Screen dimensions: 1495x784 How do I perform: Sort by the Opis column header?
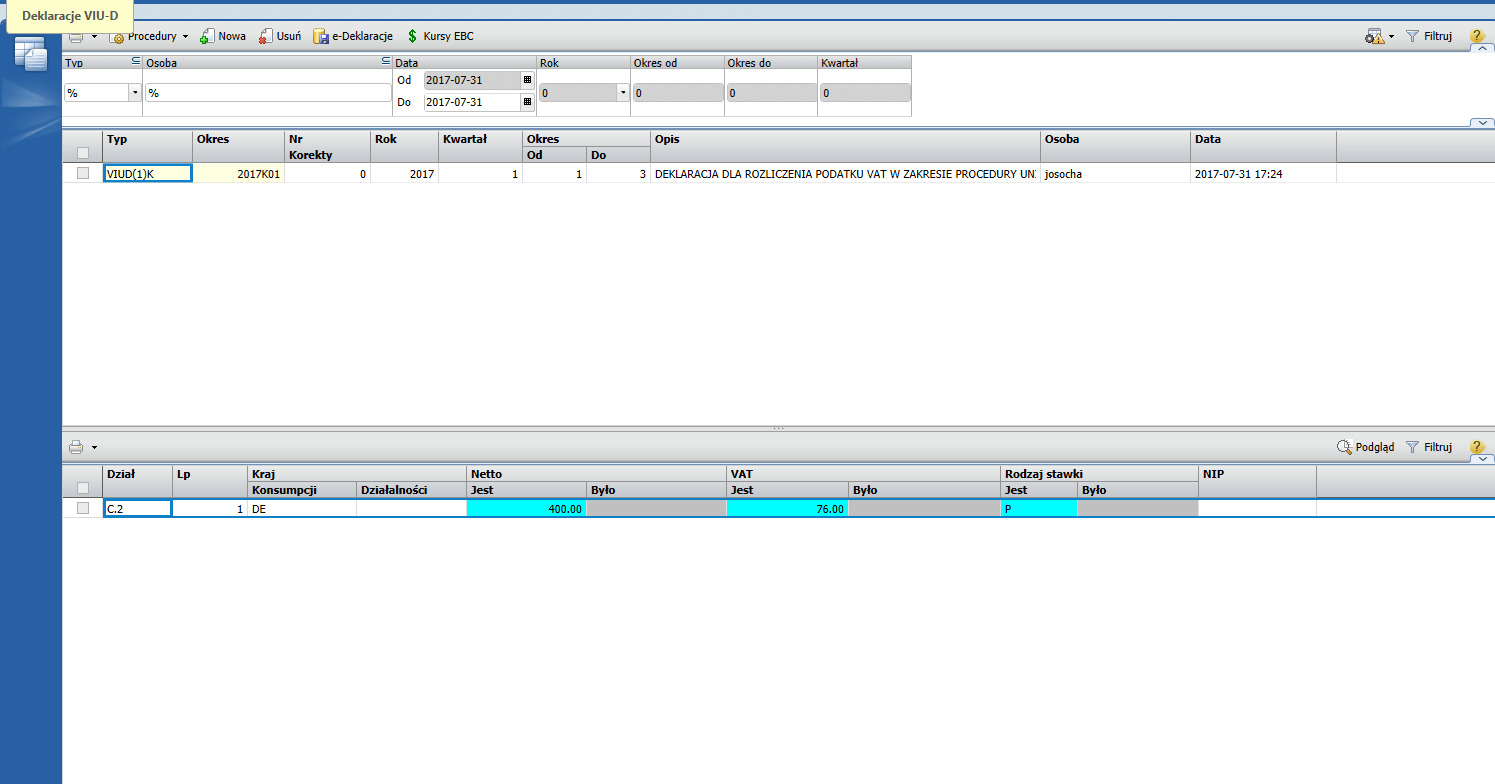(846, 146)
